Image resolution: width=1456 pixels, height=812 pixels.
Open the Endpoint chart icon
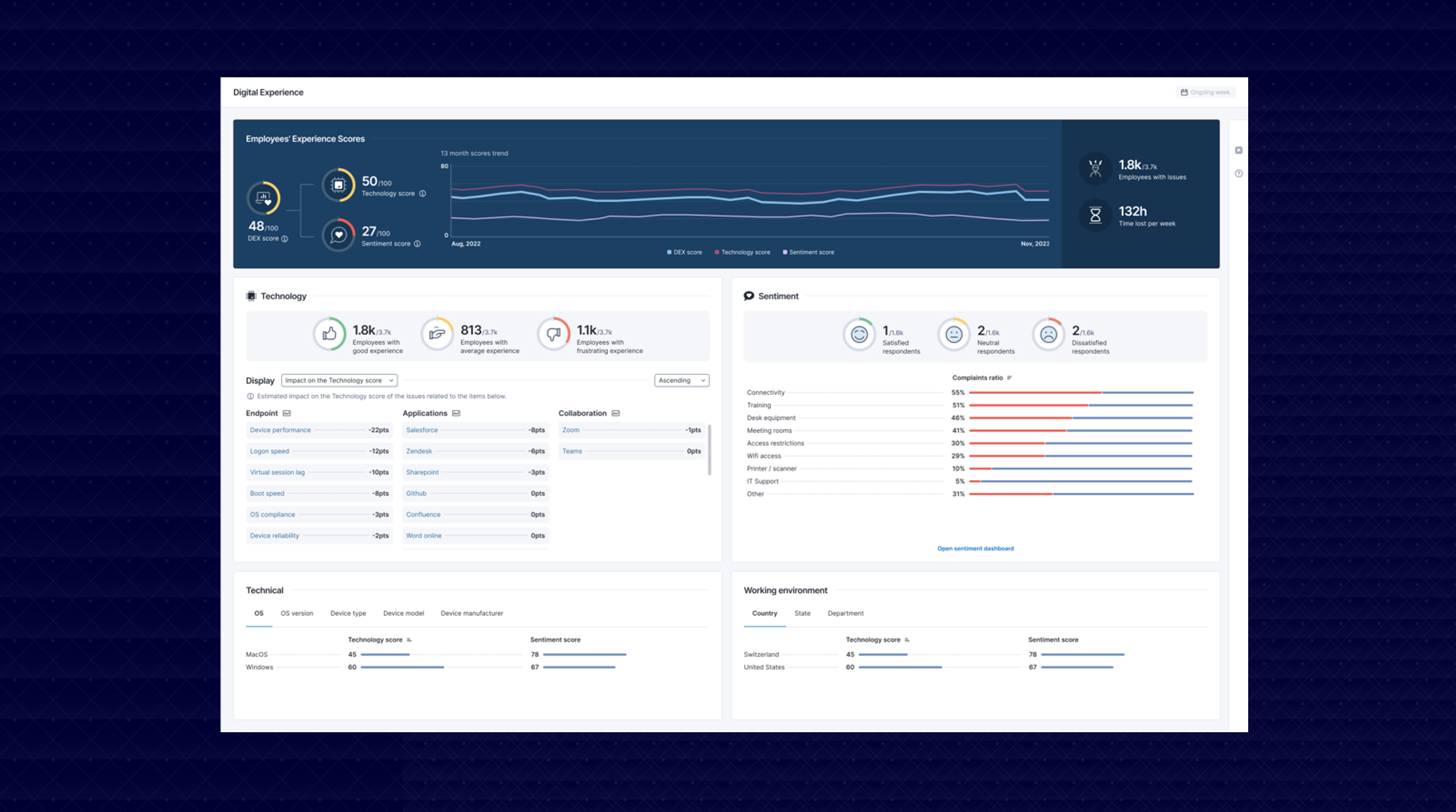(x=287, y=413)
